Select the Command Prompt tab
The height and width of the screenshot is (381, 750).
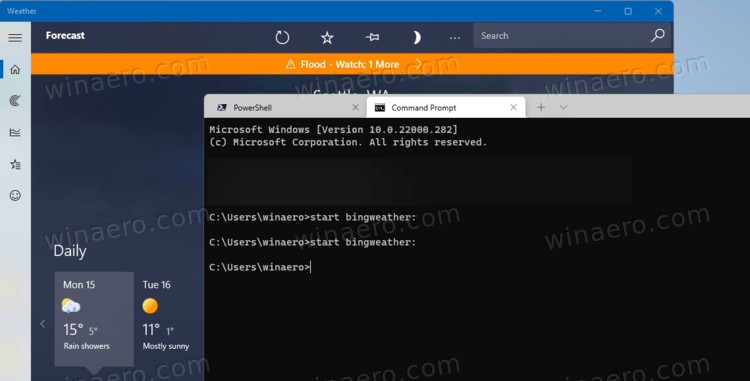pos(446,108)
